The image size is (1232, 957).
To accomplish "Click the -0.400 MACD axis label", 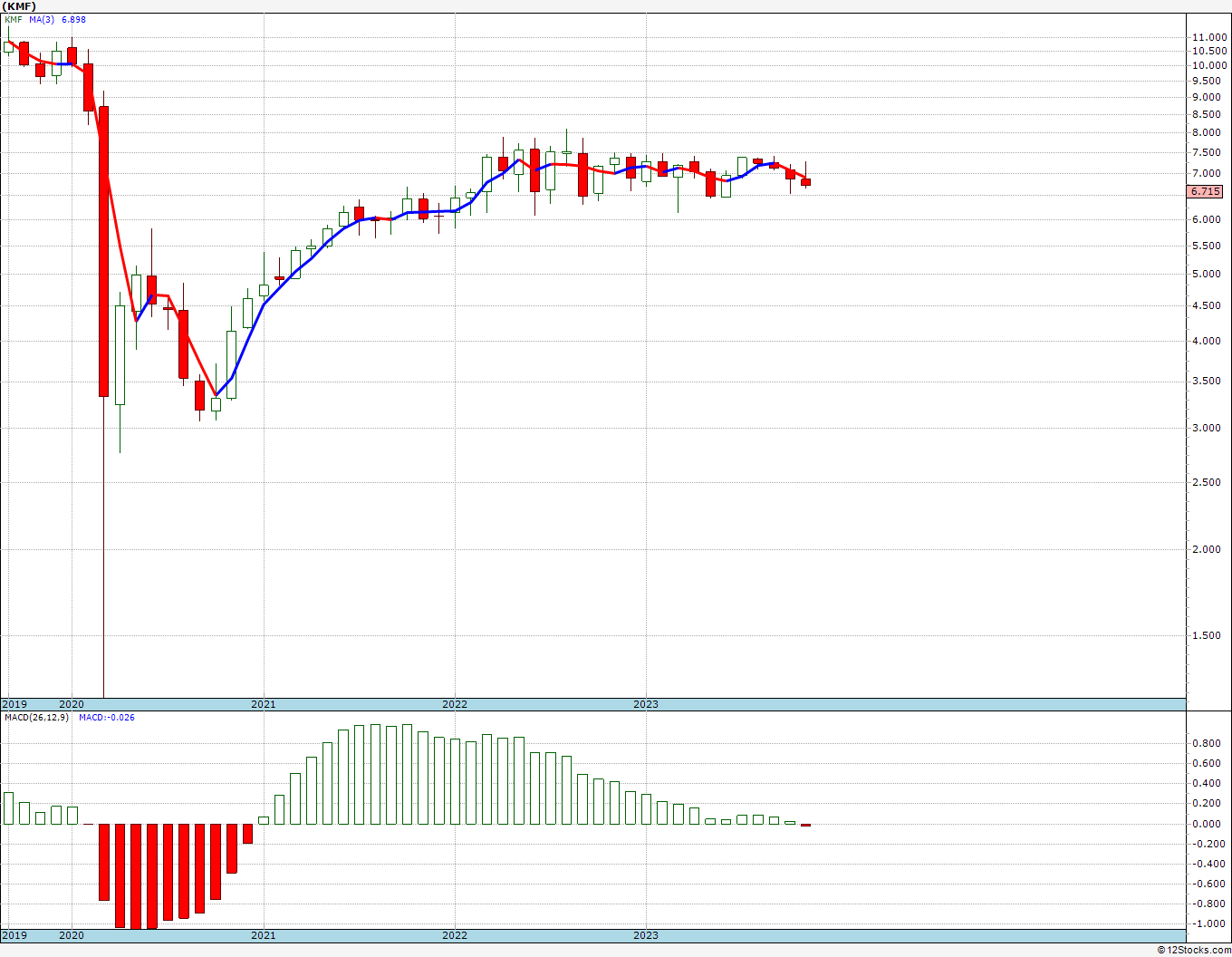I will pyautogui.click(x=1208, y=864).
